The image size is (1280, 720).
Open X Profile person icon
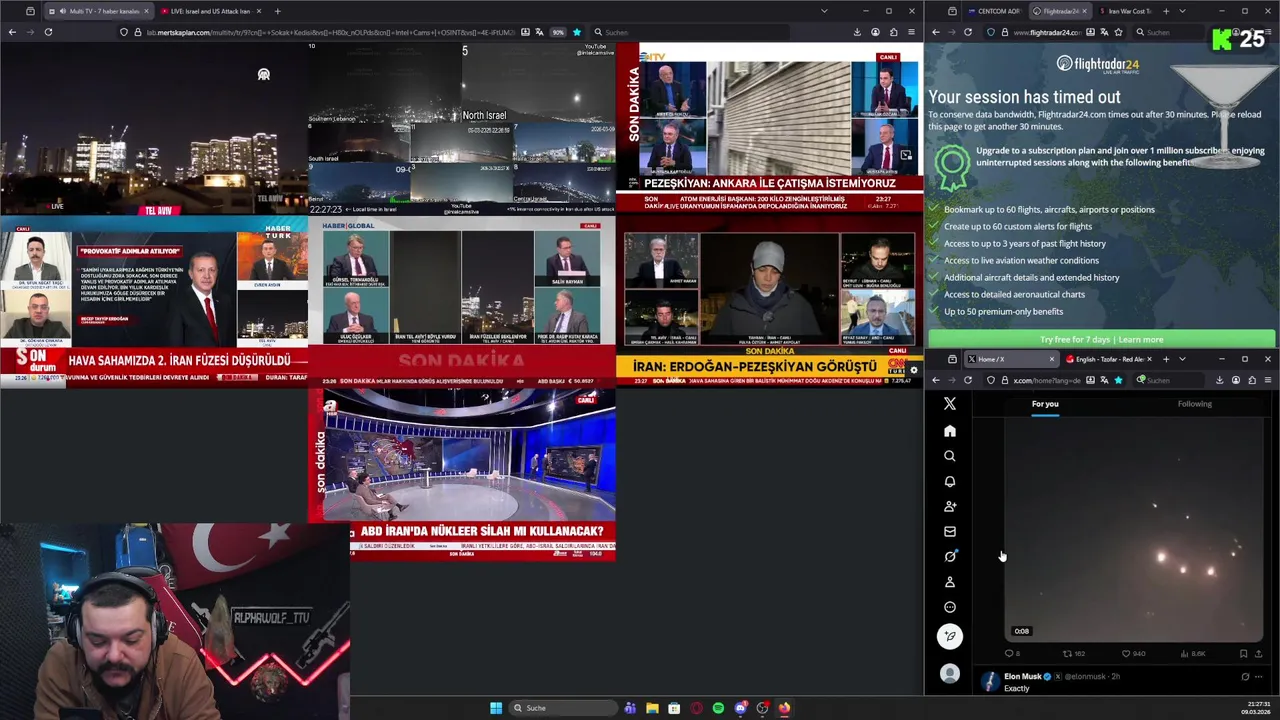tap(950, 582)
